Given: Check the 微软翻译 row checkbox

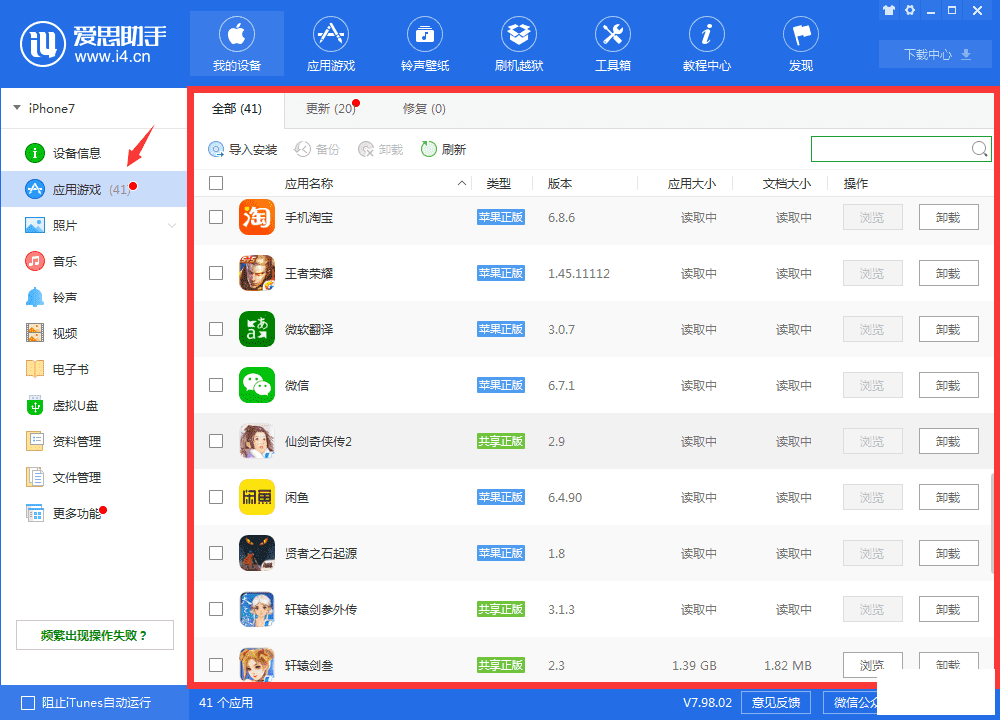Looking at the screenshot, I should pyautogui.click(x=216, y=329).
